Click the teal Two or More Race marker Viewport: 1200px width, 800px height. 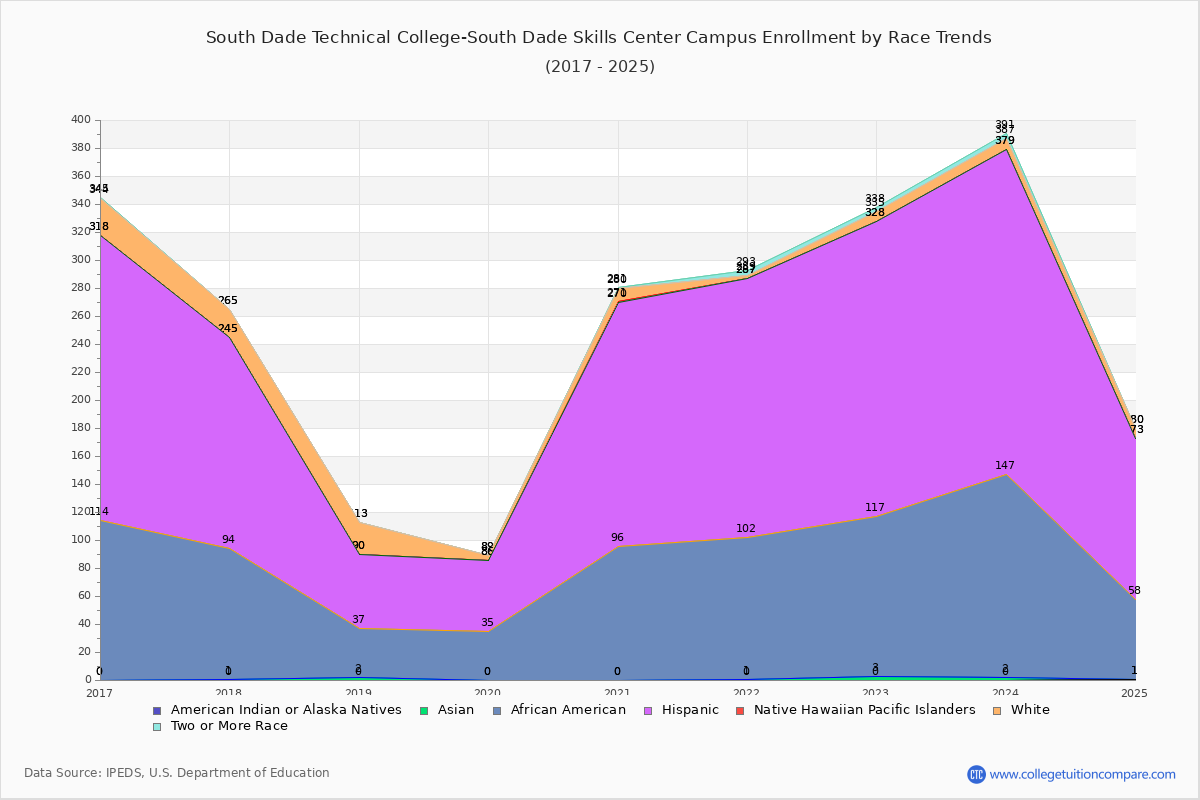156,726
